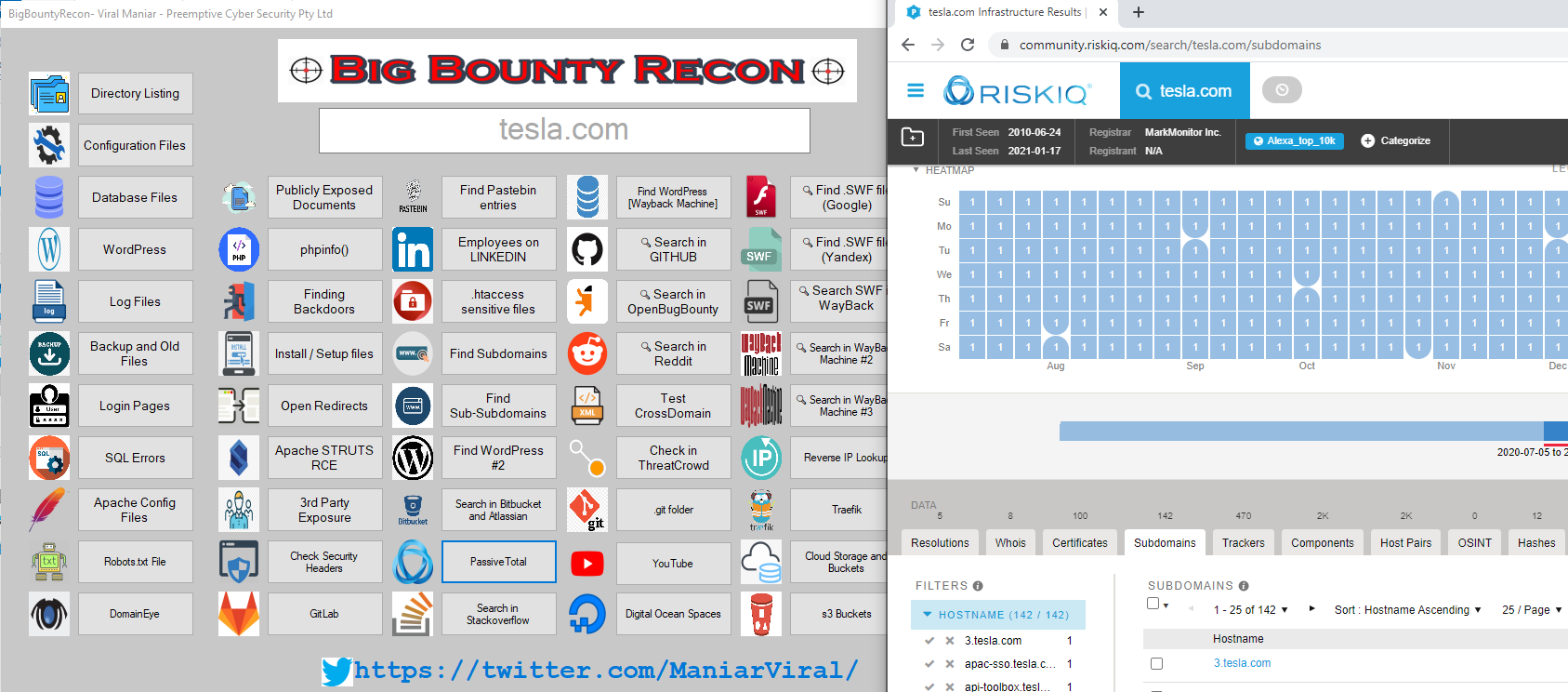1568x692 pixels.
Task: Click the Reddit alien icon
Action: click(x=587, y=353)
